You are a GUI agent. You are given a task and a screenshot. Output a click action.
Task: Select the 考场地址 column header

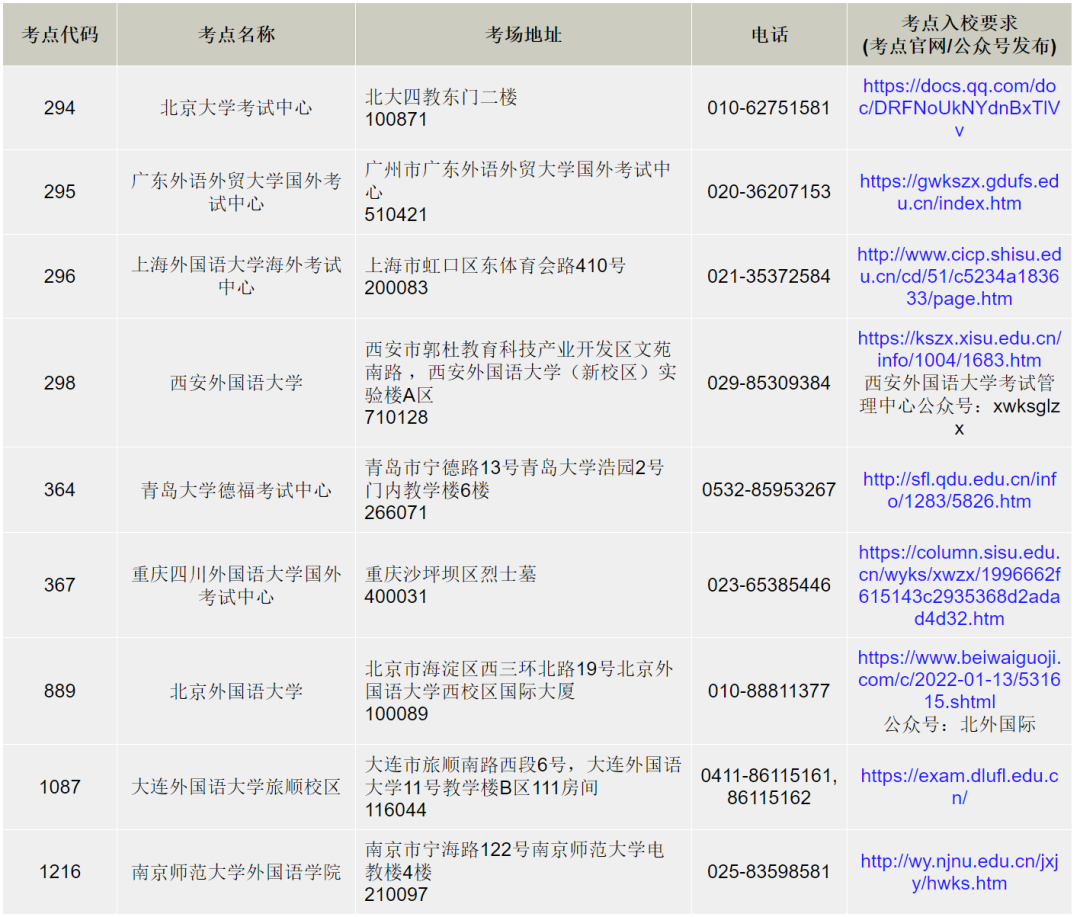(523, 34)
